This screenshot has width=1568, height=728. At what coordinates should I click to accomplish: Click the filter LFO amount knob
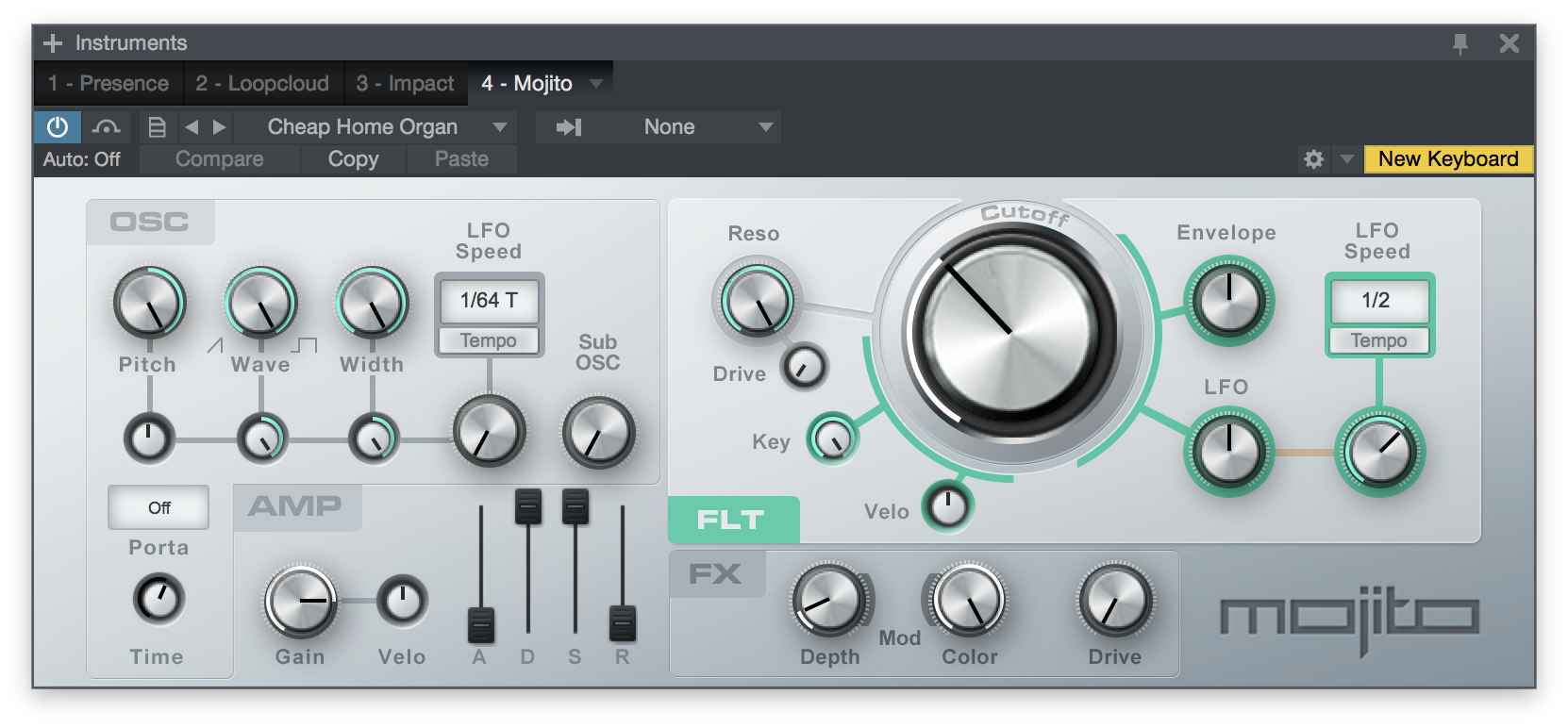pos(1228,452)
